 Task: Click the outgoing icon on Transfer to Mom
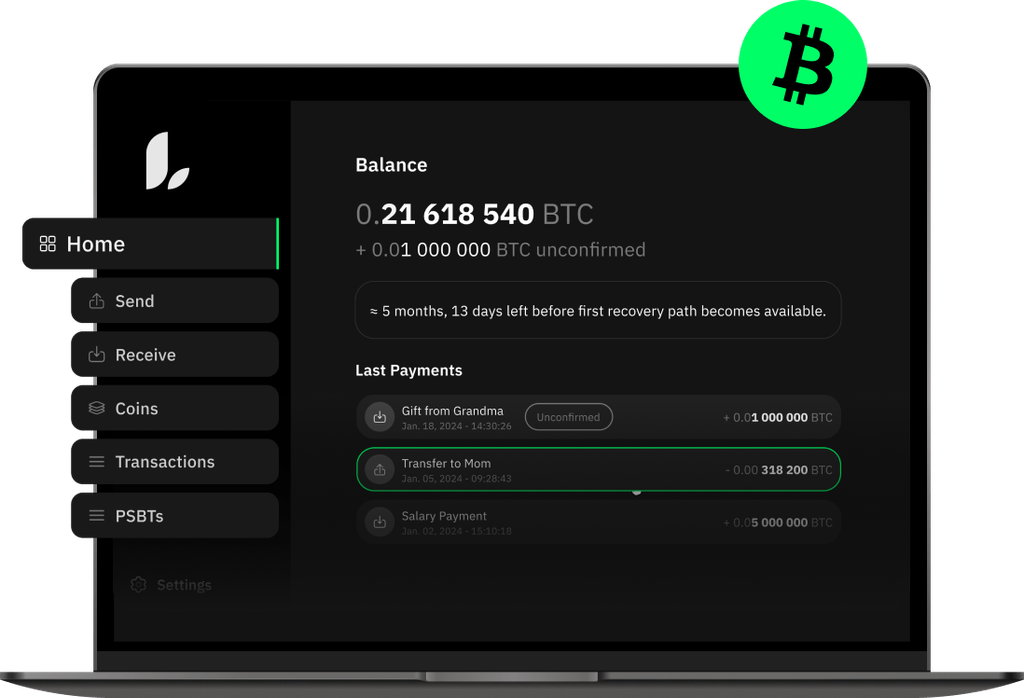click(x=379, y=469)
